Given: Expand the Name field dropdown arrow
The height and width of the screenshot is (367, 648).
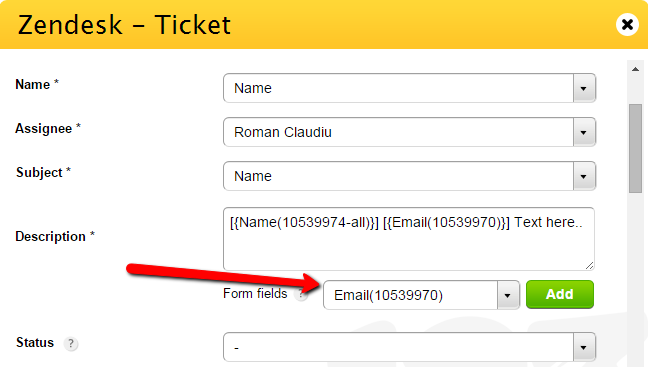Looking at the screenshot, I should coord(584,88).
